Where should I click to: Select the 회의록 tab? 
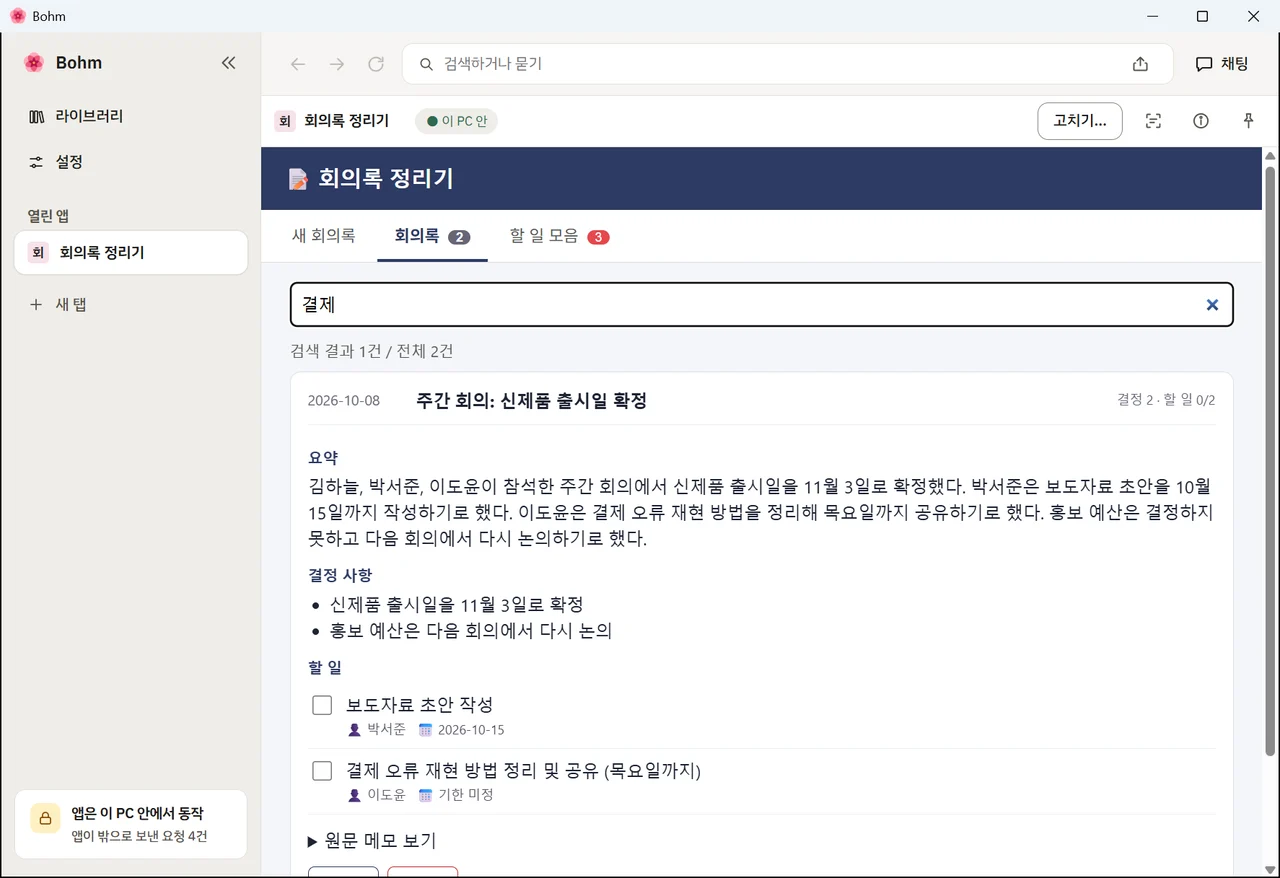coord(432,237)
